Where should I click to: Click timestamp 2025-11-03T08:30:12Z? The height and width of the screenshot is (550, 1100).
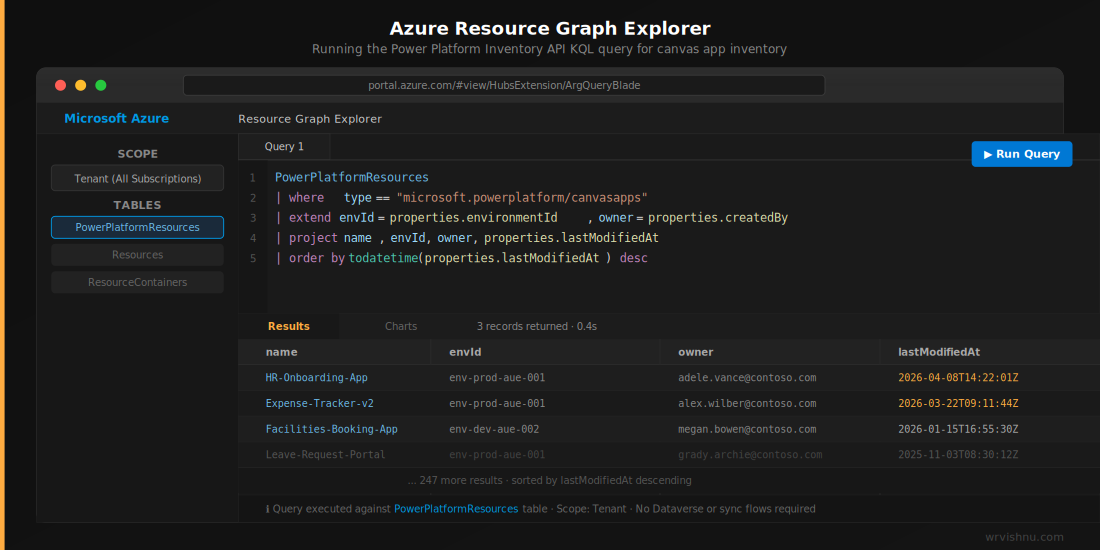click(x=958, y=455)
